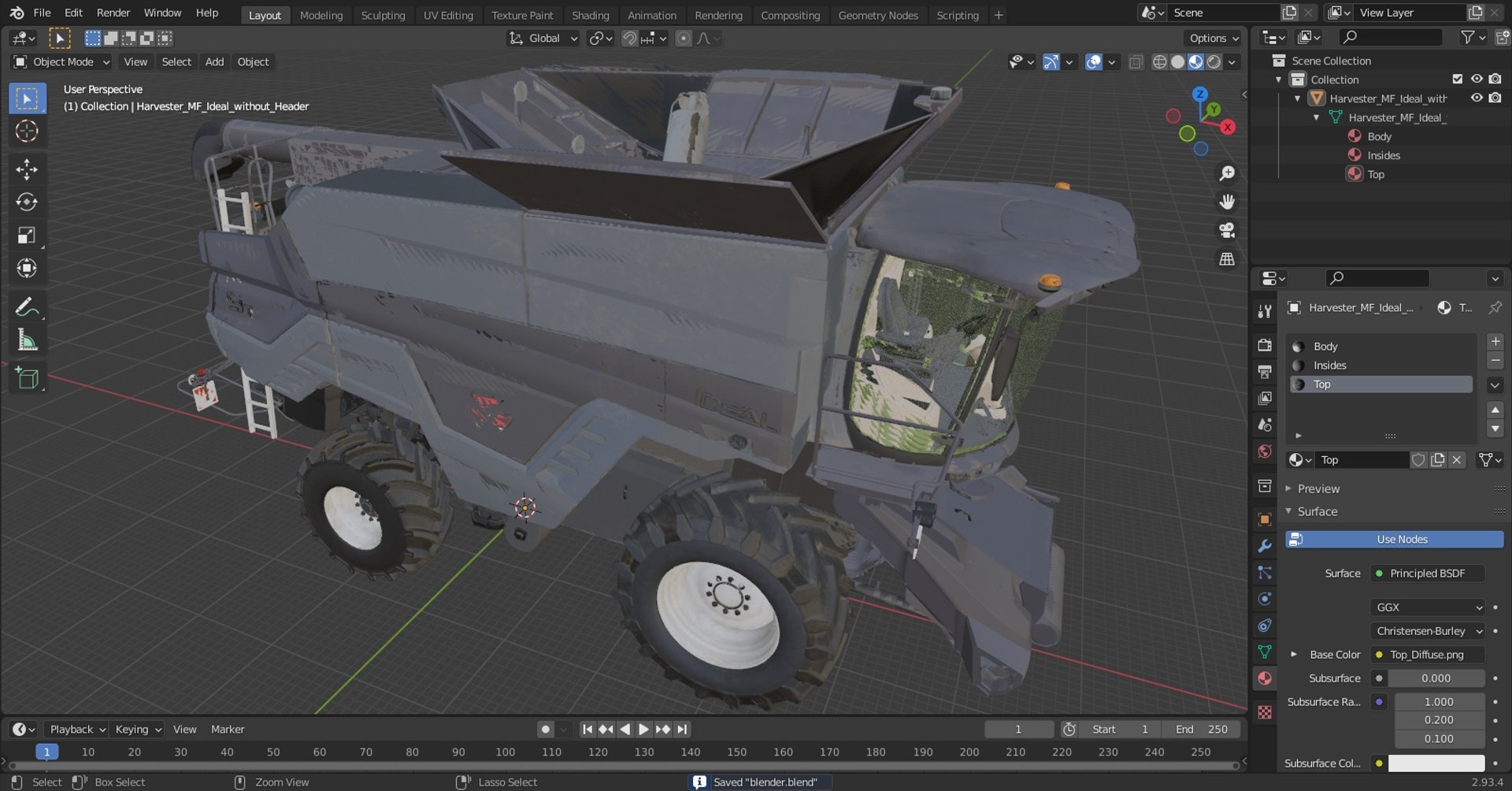Toggle camera view in the viewport
1512x791 pixels.
1227,230
